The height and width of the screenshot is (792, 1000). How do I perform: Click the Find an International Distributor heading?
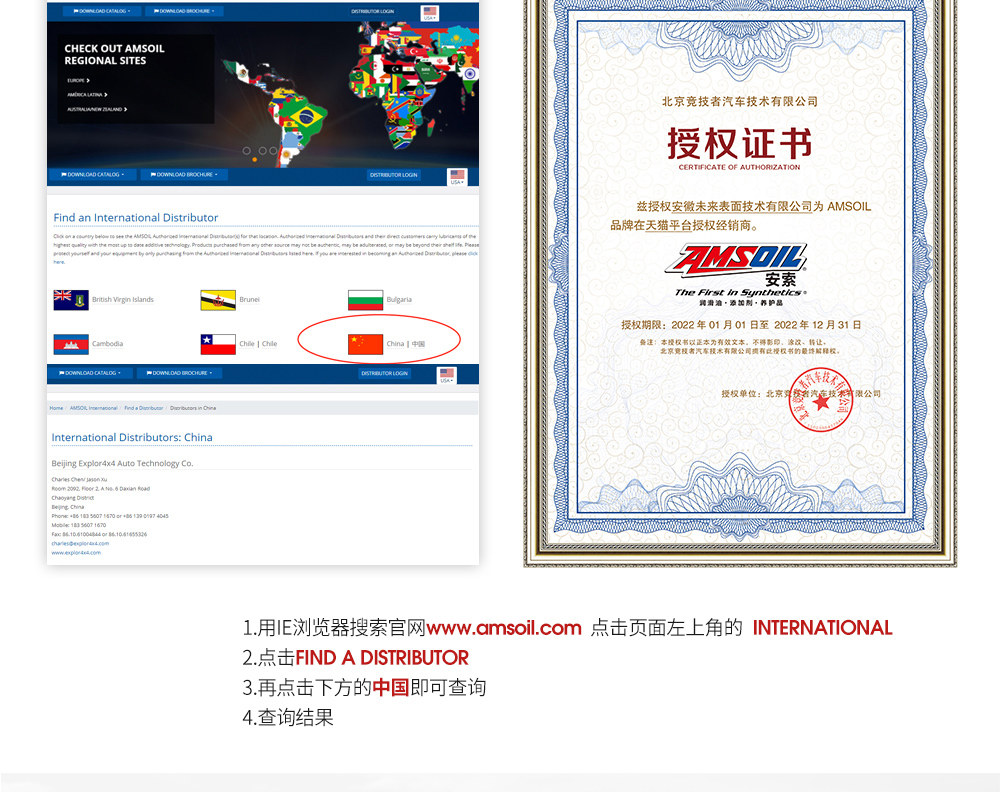136,217
